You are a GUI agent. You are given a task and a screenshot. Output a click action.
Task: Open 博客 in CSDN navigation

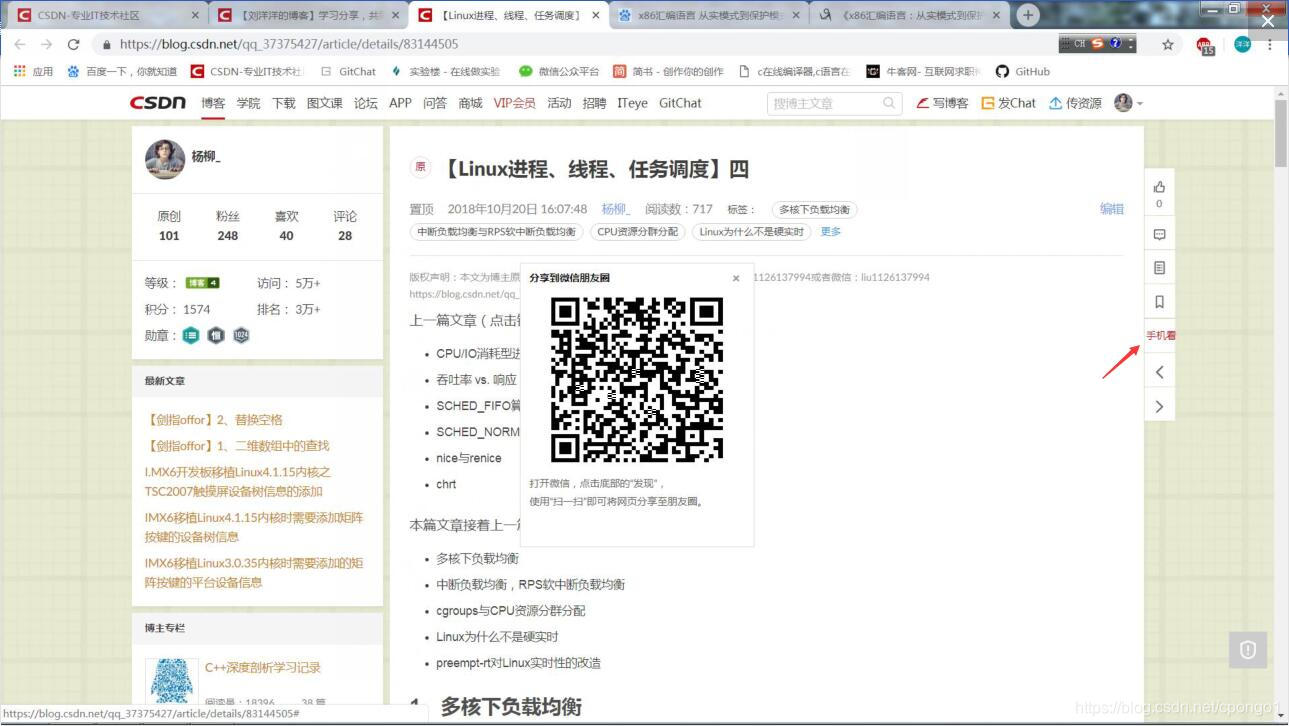coord(213,103)
